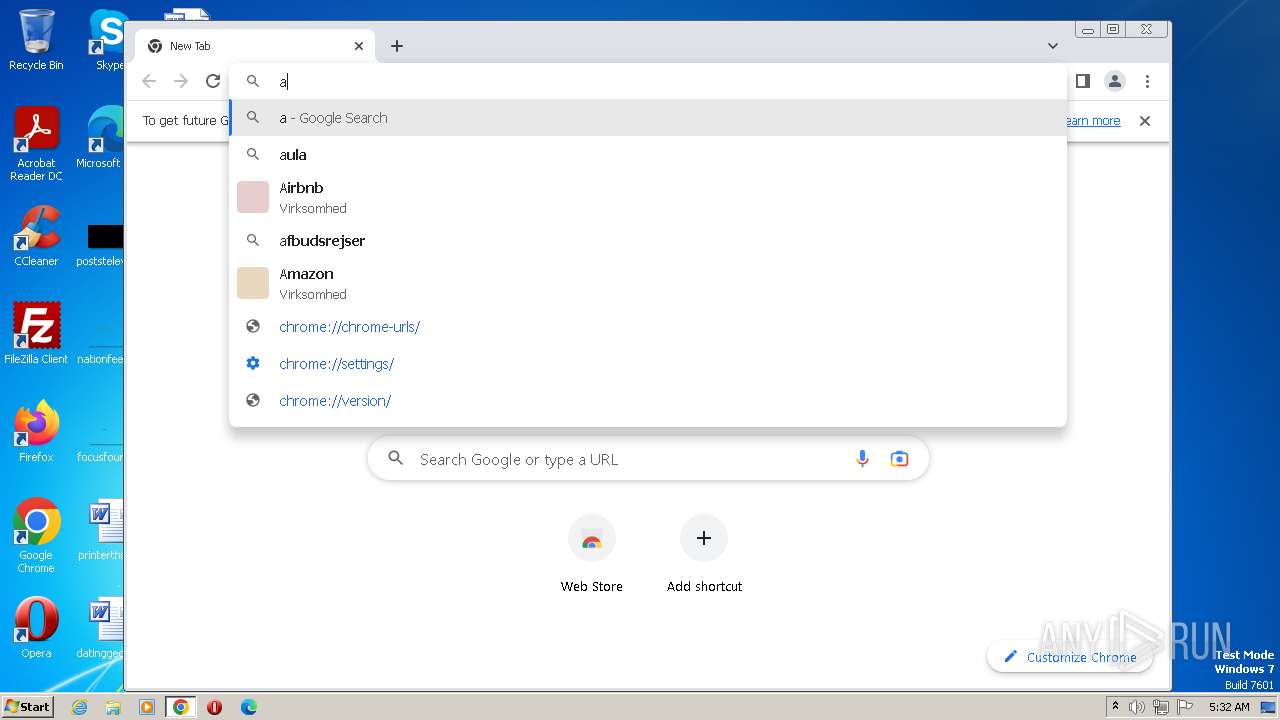Click the Chrome back arrow button
Viewport: 1280px width, 720px height.
point(149,81)
